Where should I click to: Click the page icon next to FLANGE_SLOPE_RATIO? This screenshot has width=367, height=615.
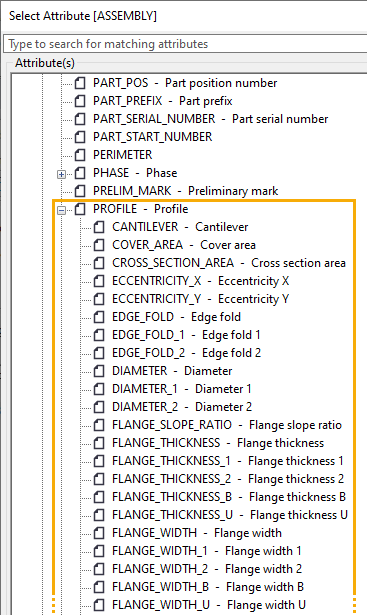(x=99, y=425)
